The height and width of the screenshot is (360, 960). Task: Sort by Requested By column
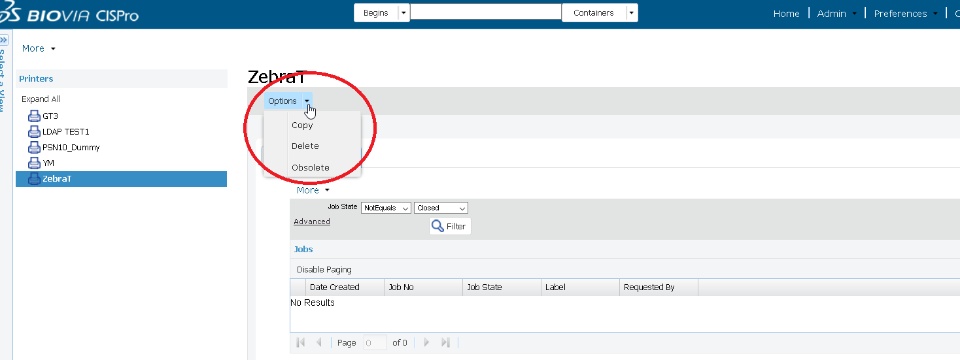click(658, 287)
